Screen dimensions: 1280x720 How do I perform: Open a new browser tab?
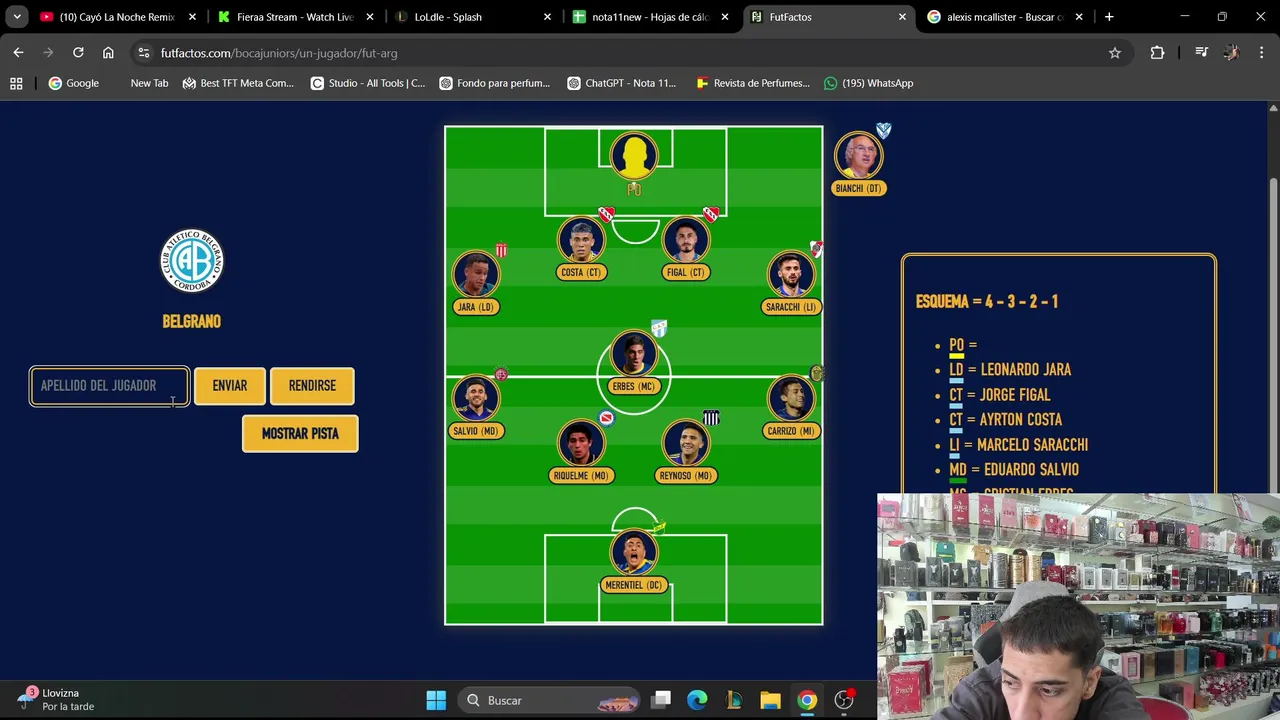1109,17
